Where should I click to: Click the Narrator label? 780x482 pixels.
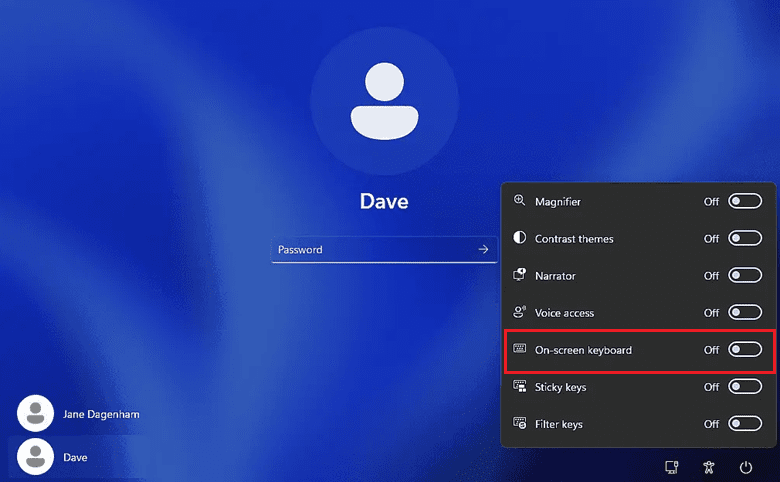[x=555, y=276]
